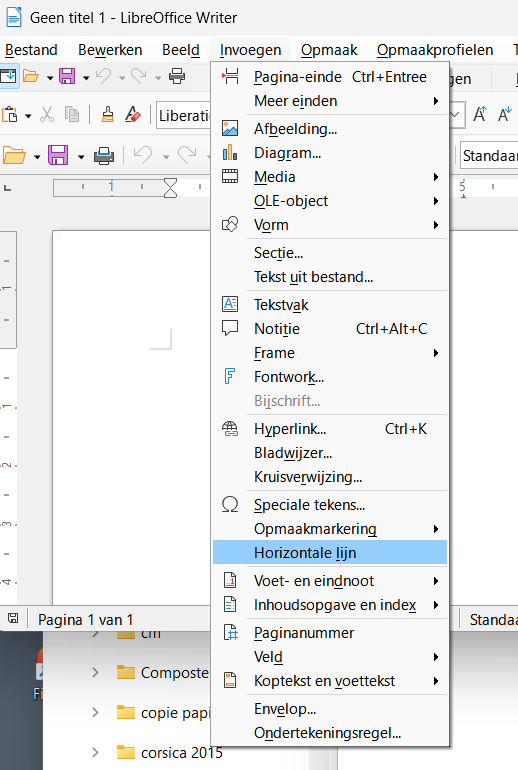Open the Opmaak menu
Screen dimensions: 518x770
tap(329, 50)
